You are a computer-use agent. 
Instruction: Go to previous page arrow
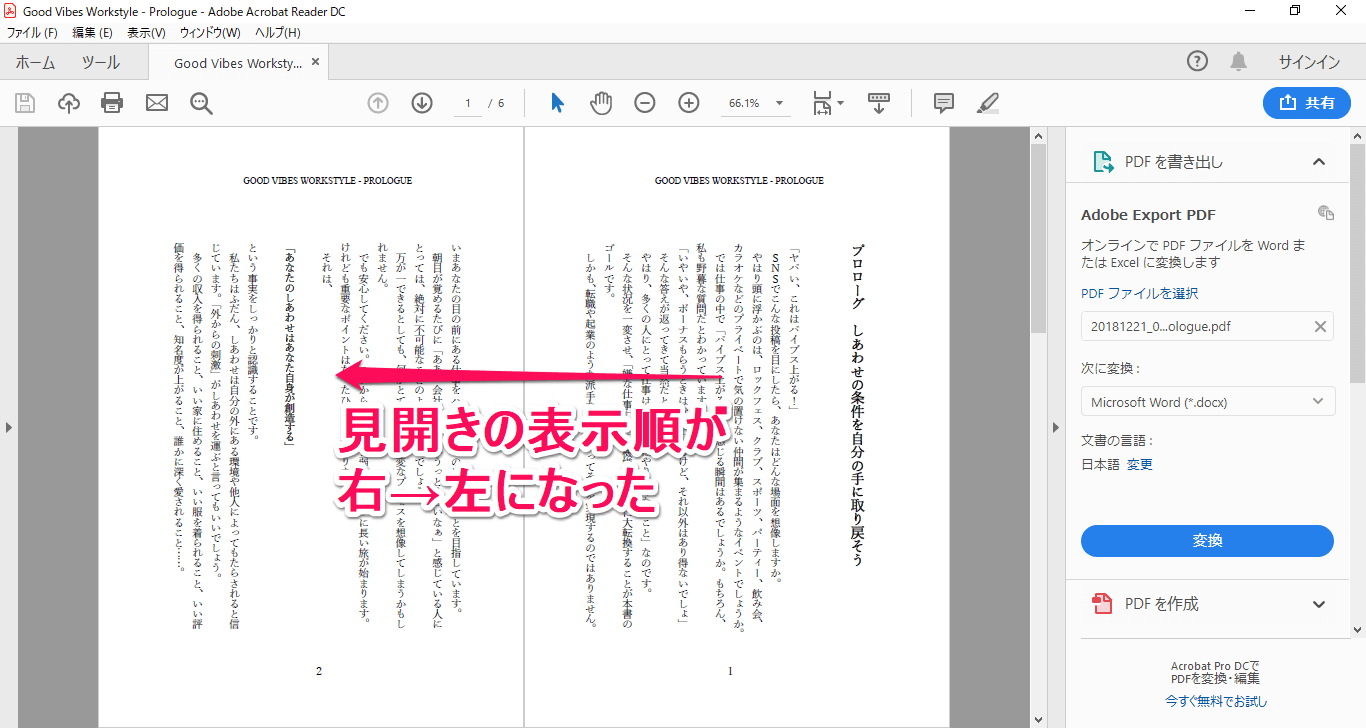pyautogui.click(x=378, y=103)
